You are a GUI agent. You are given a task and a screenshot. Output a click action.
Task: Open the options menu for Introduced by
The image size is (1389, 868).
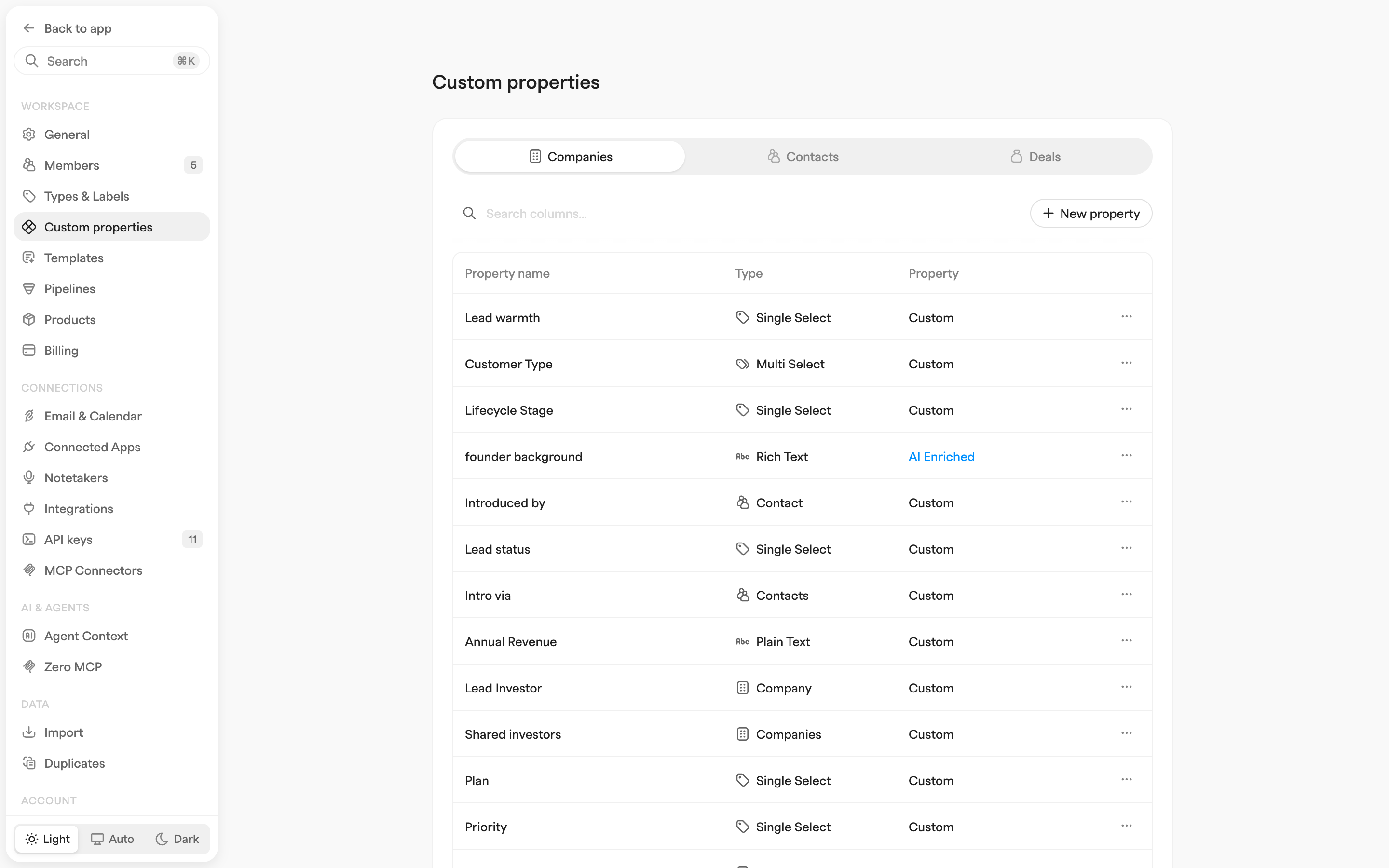(1126, 502)
